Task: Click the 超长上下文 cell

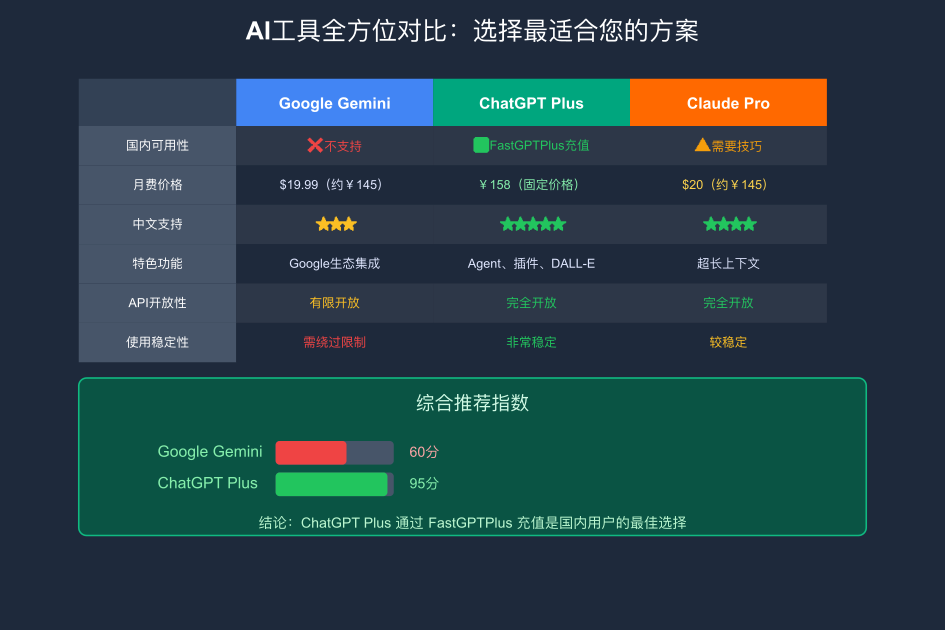Action: (x=728, y=263)
